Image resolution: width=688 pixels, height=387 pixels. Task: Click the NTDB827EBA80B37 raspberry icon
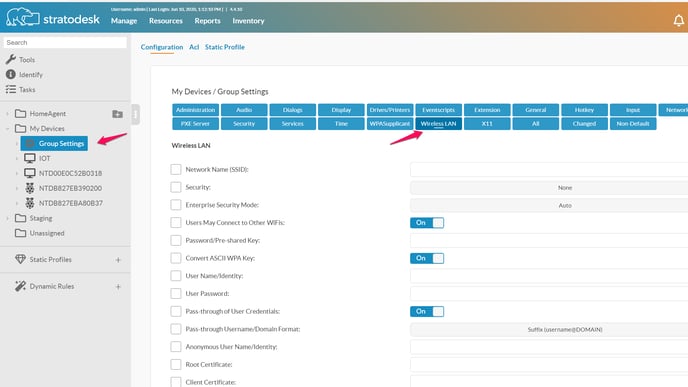pos(30,203)
